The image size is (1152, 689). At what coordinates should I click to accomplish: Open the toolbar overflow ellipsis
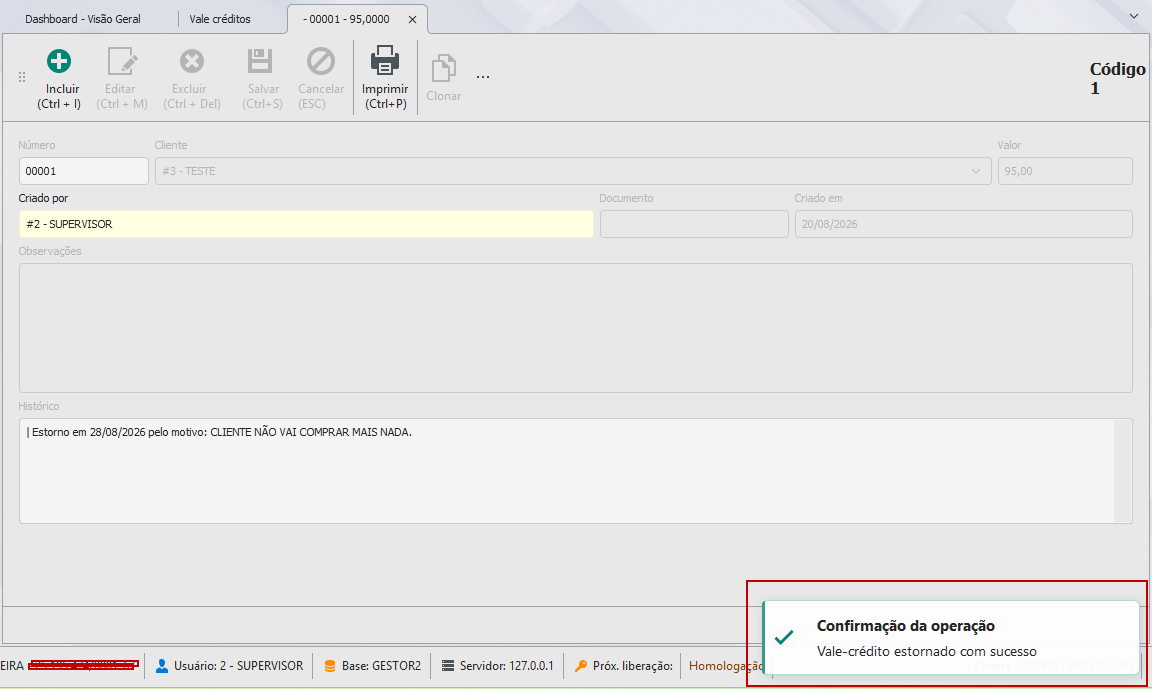(483, 76)
